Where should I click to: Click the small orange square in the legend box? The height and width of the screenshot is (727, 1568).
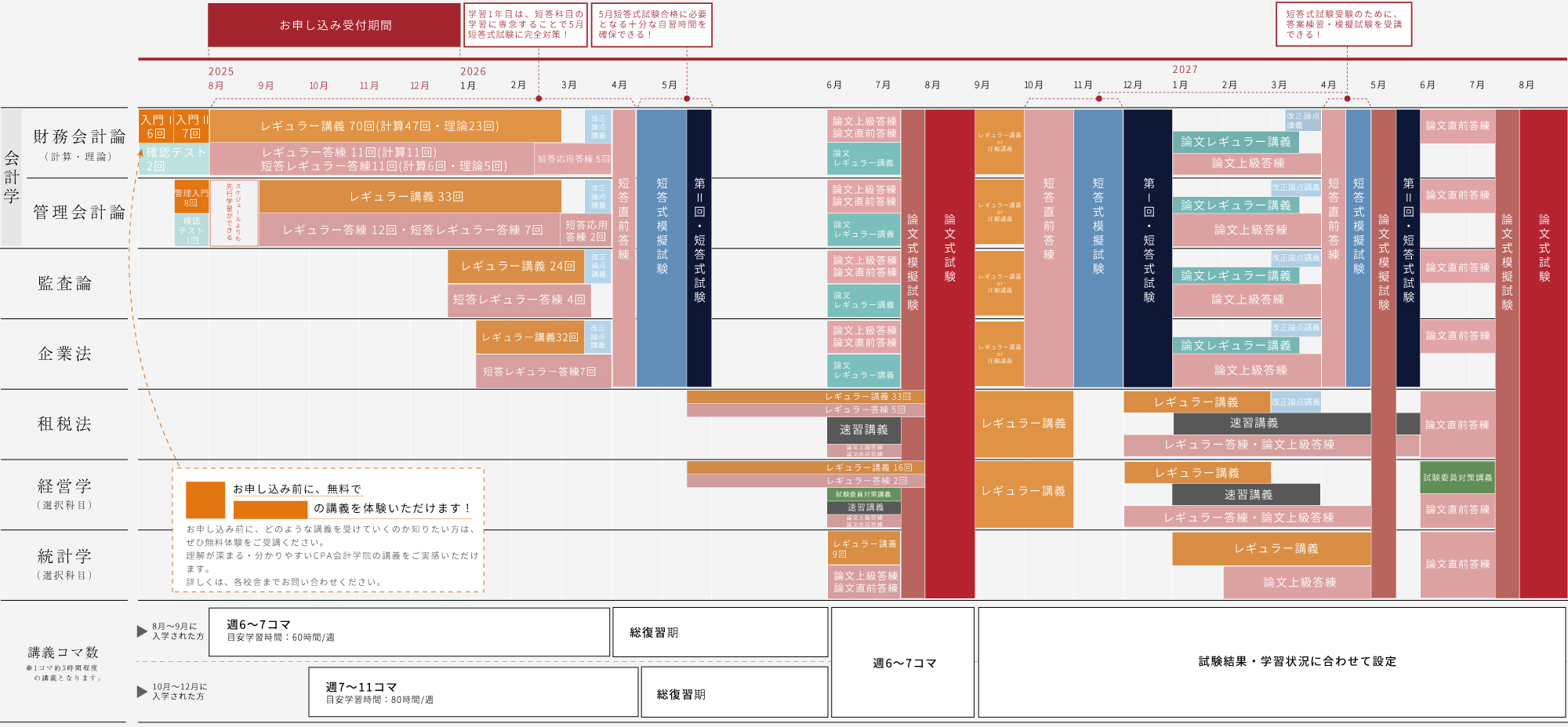205,500
